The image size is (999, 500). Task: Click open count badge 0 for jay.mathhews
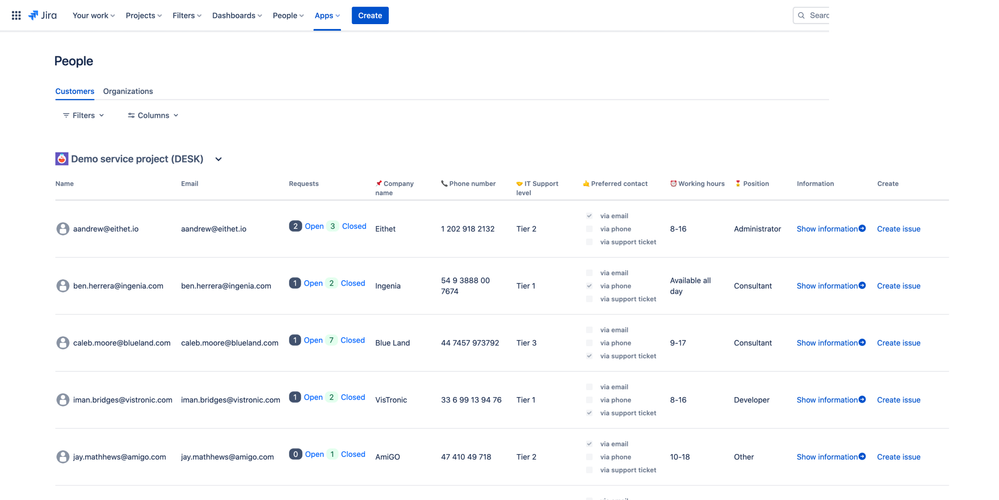point(295,454)
